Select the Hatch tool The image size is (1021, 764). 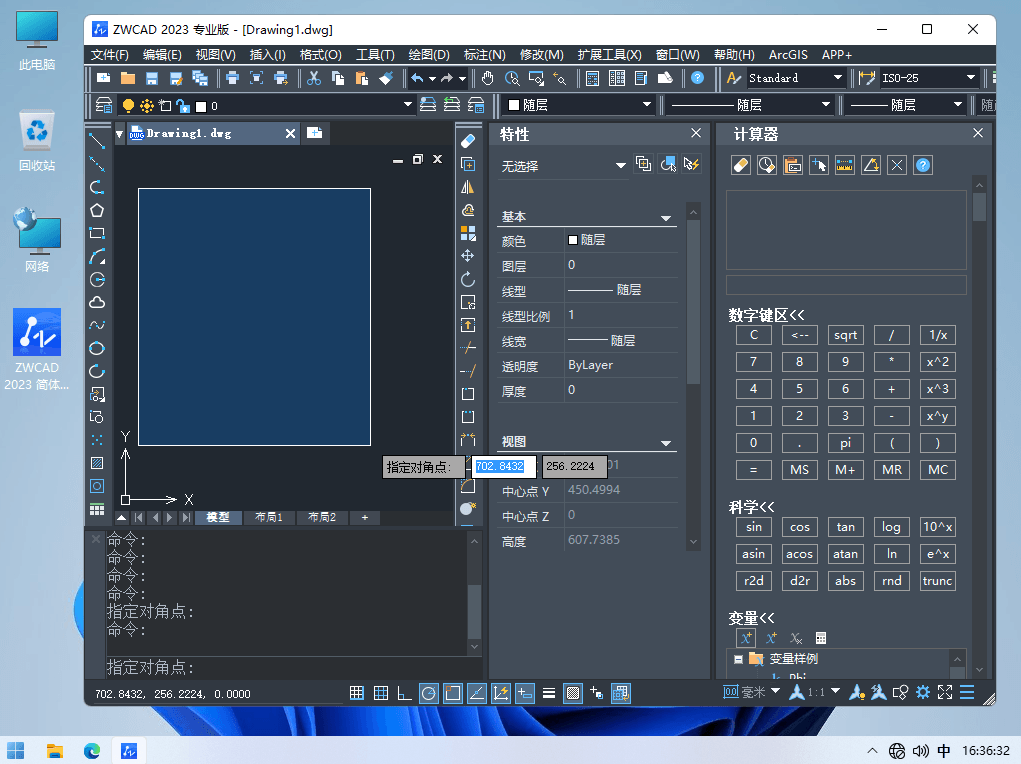tap(97, 463)
